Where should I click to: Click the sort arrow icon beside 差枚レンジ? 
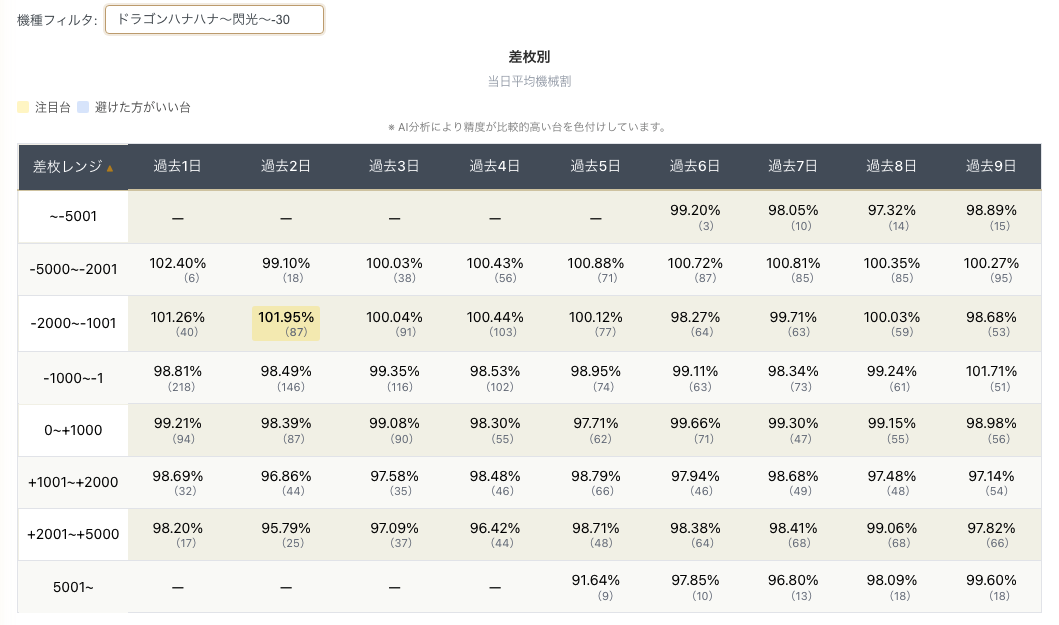tap(109, 168)
